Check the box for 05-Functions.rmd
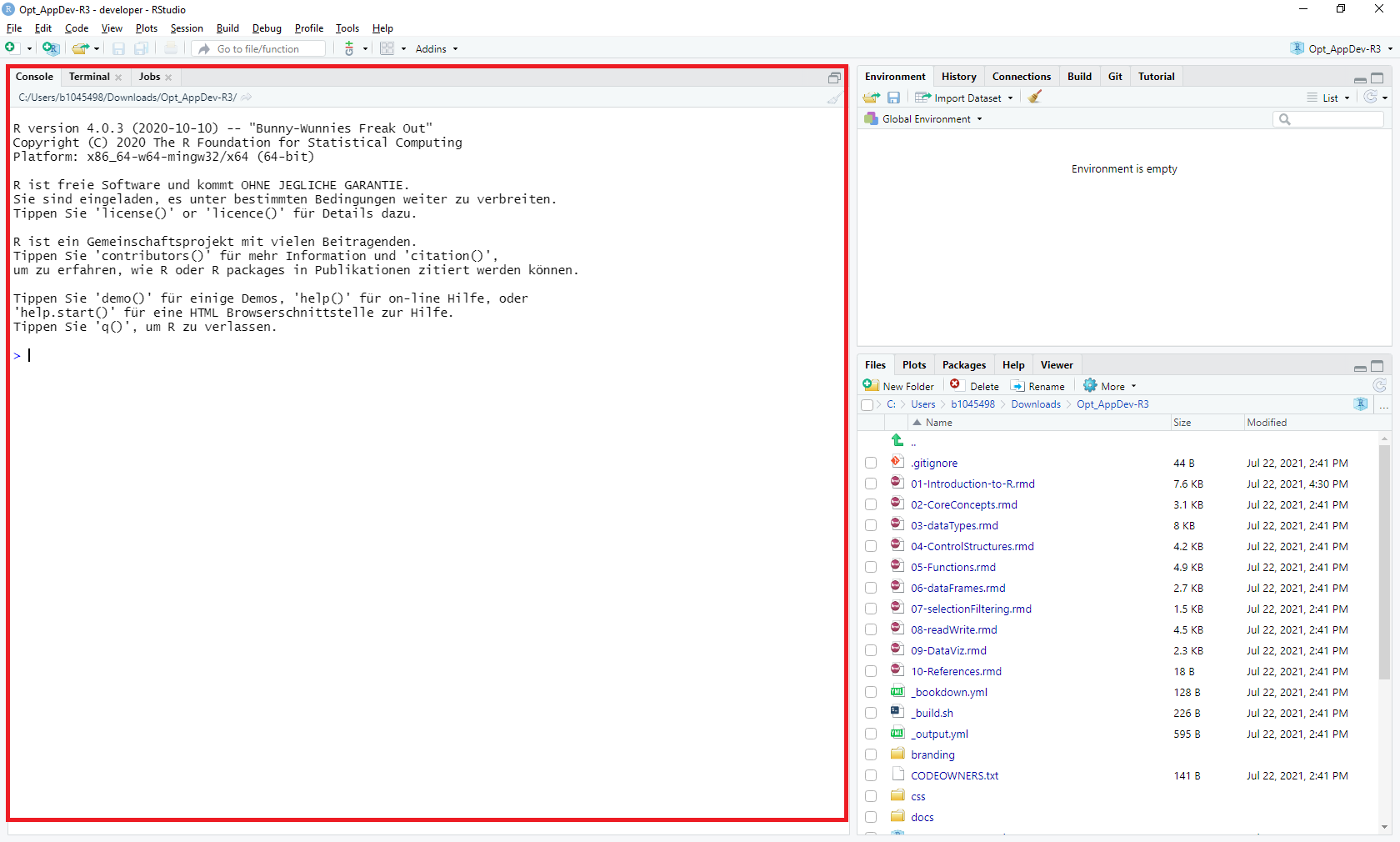The width and height of the screenshot is (1400, 842). coord(871,567)
